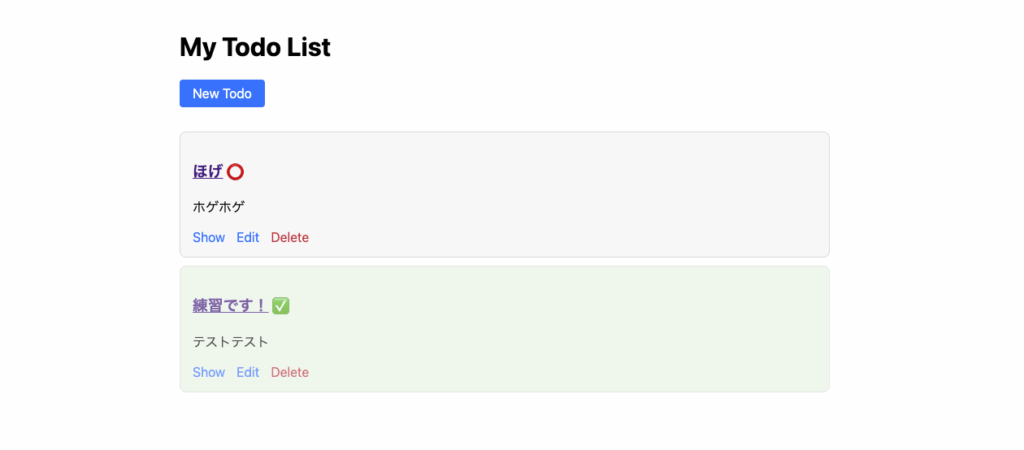This screenshot has width=1024, height=450.
Task: Click the テストテスト description text
Action: coord(231,342)
